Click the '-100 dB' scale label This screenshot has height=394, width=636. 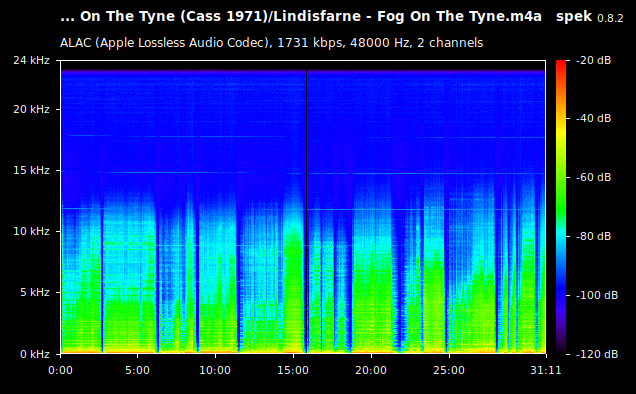click(x=597, y=295)
